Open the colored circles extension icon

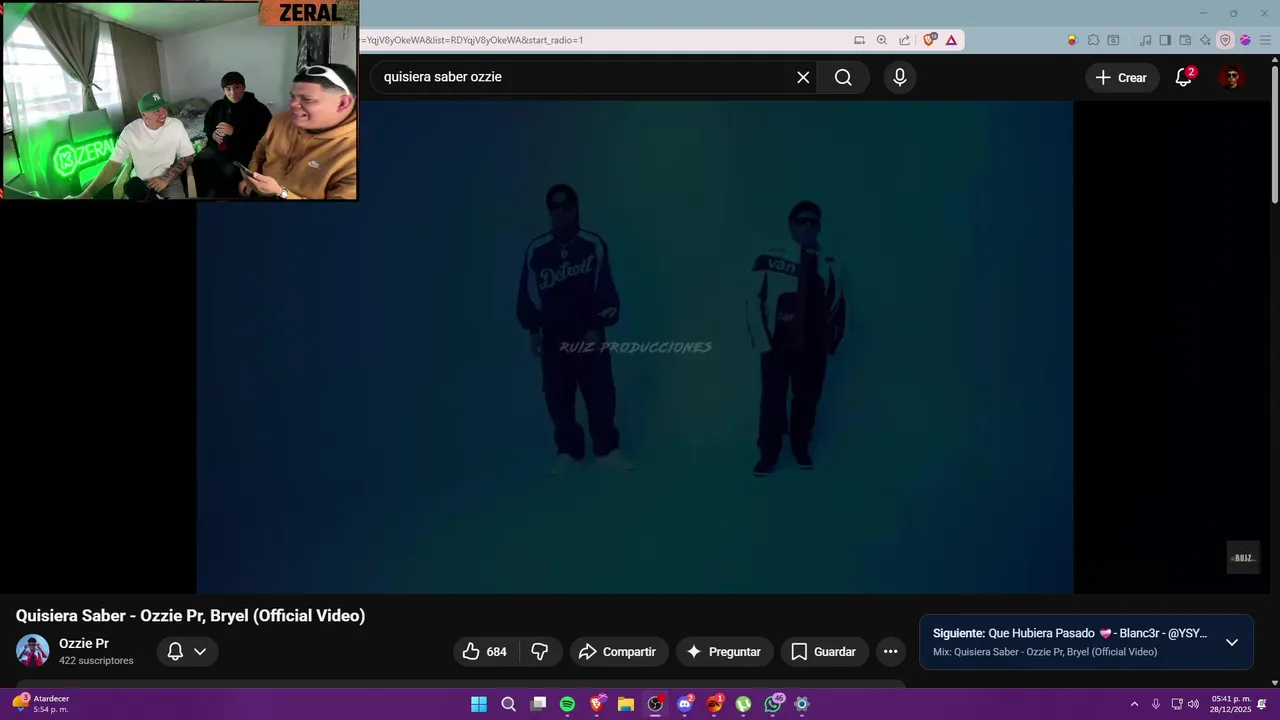pos(1073,40)
